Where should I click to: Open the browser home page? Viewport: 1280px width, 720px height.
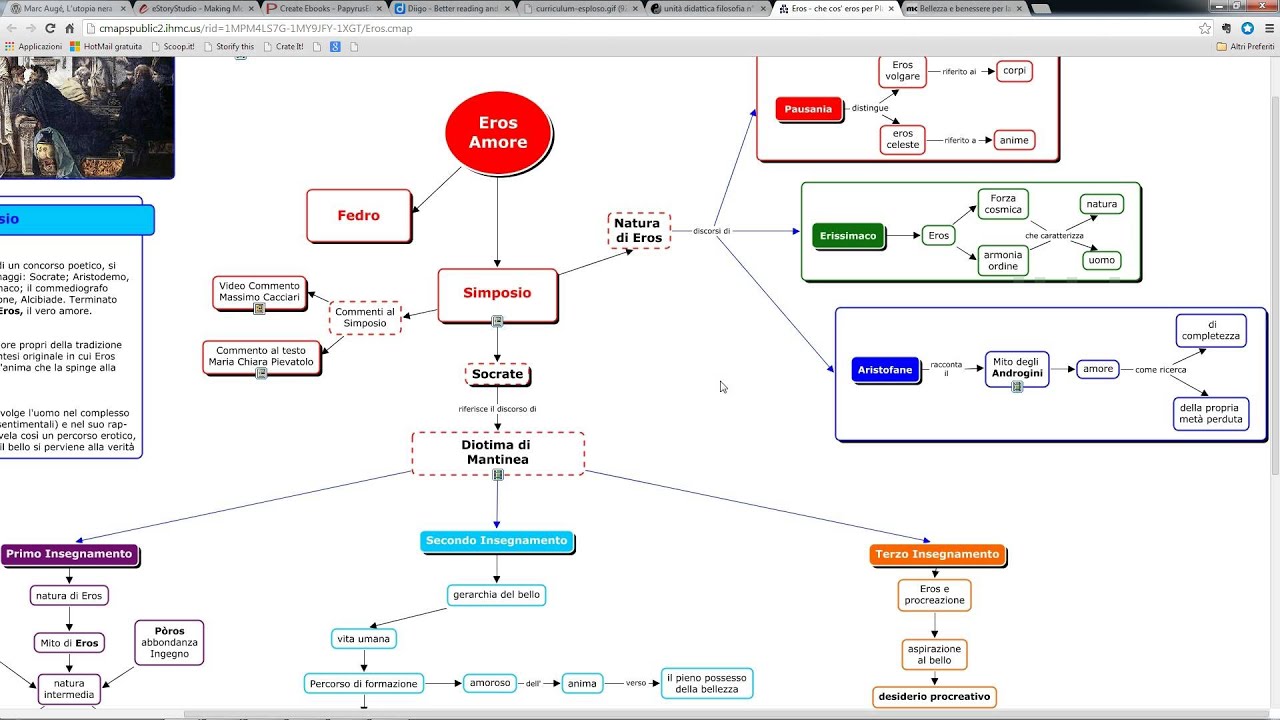70,28
